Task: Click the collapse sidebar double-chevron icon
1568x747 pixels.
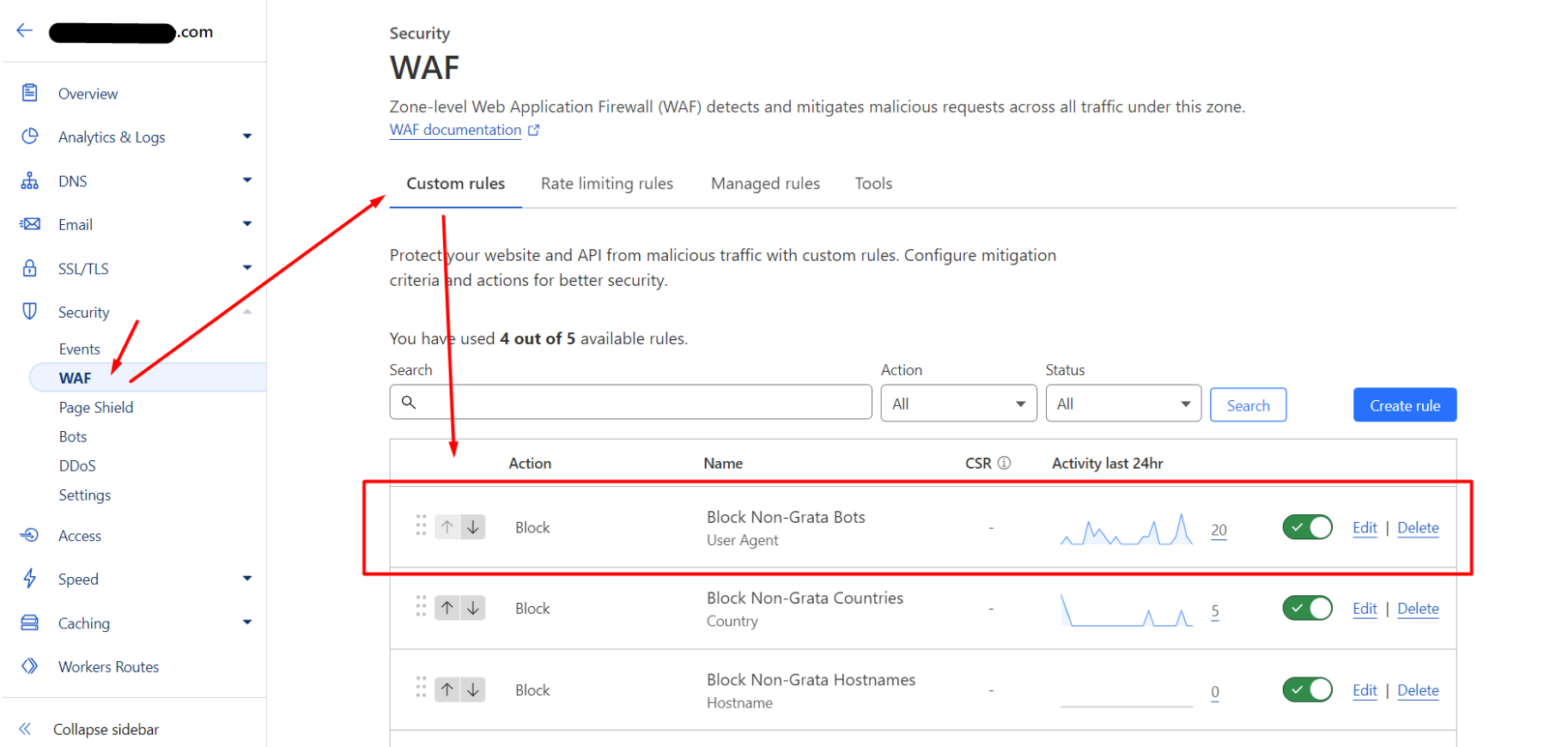Action: 26,729
